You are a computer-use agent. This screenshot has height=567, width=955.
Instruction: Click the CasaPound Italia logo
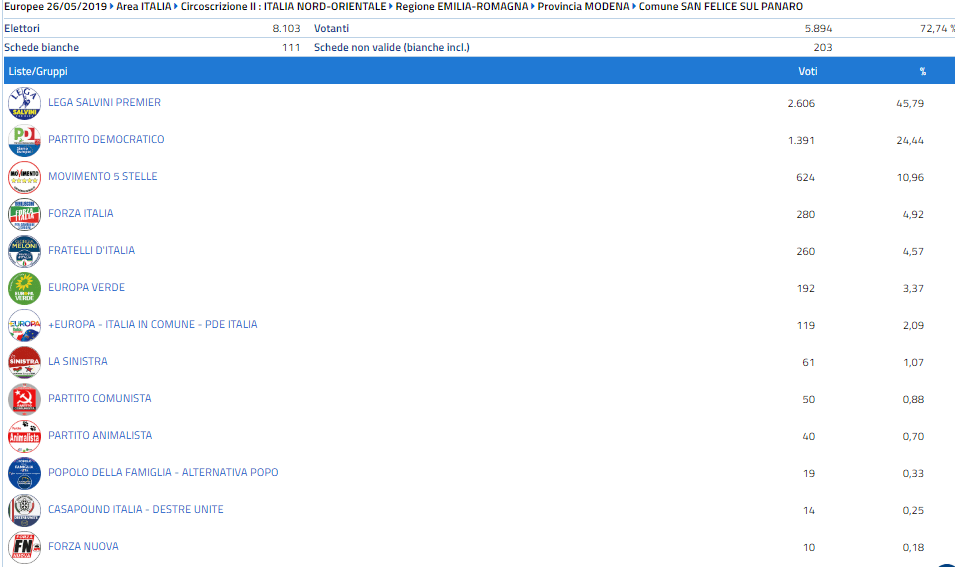24,510
